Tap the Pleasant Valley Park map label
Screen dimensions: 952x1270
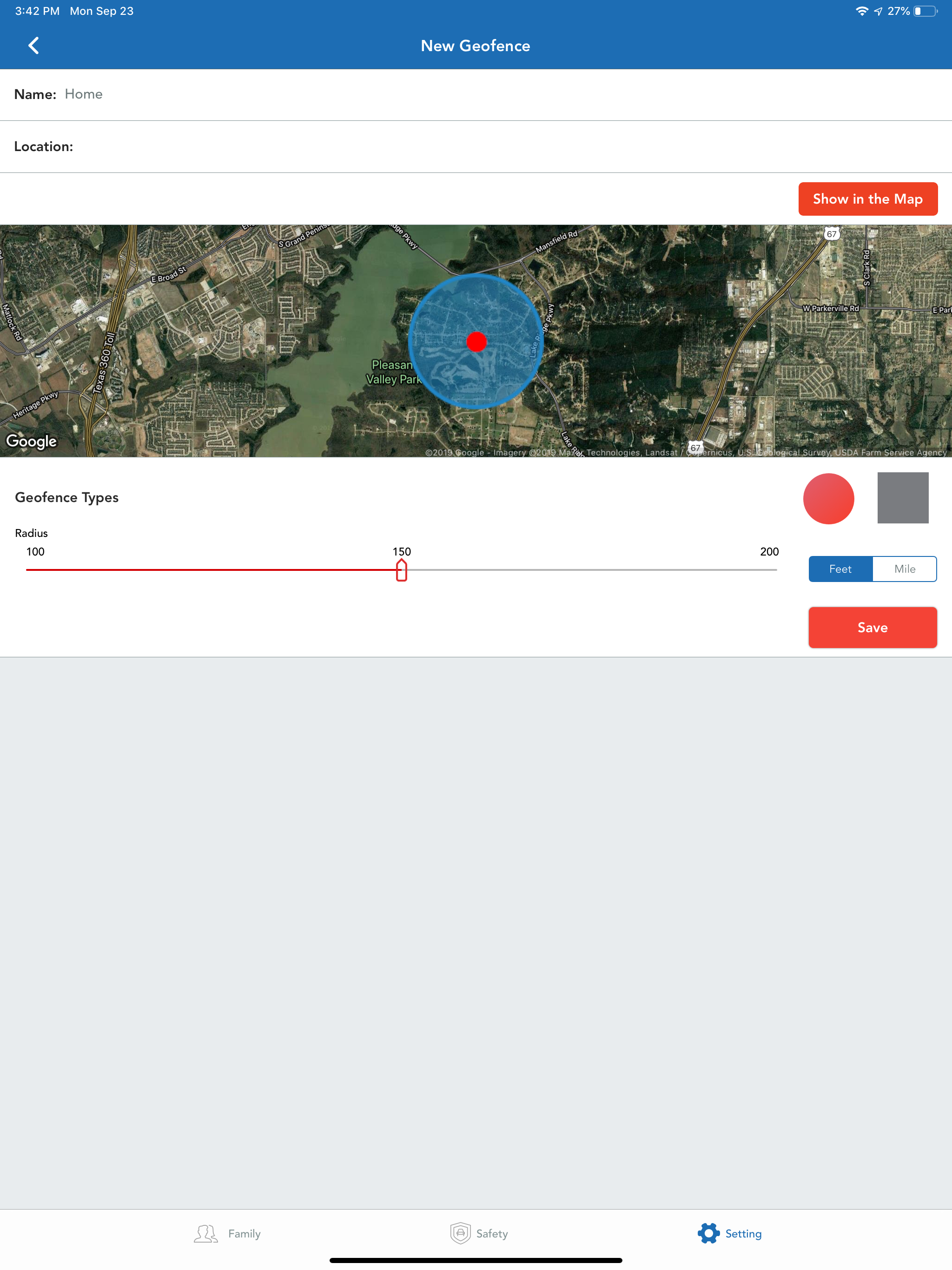(x=393, y=372)
